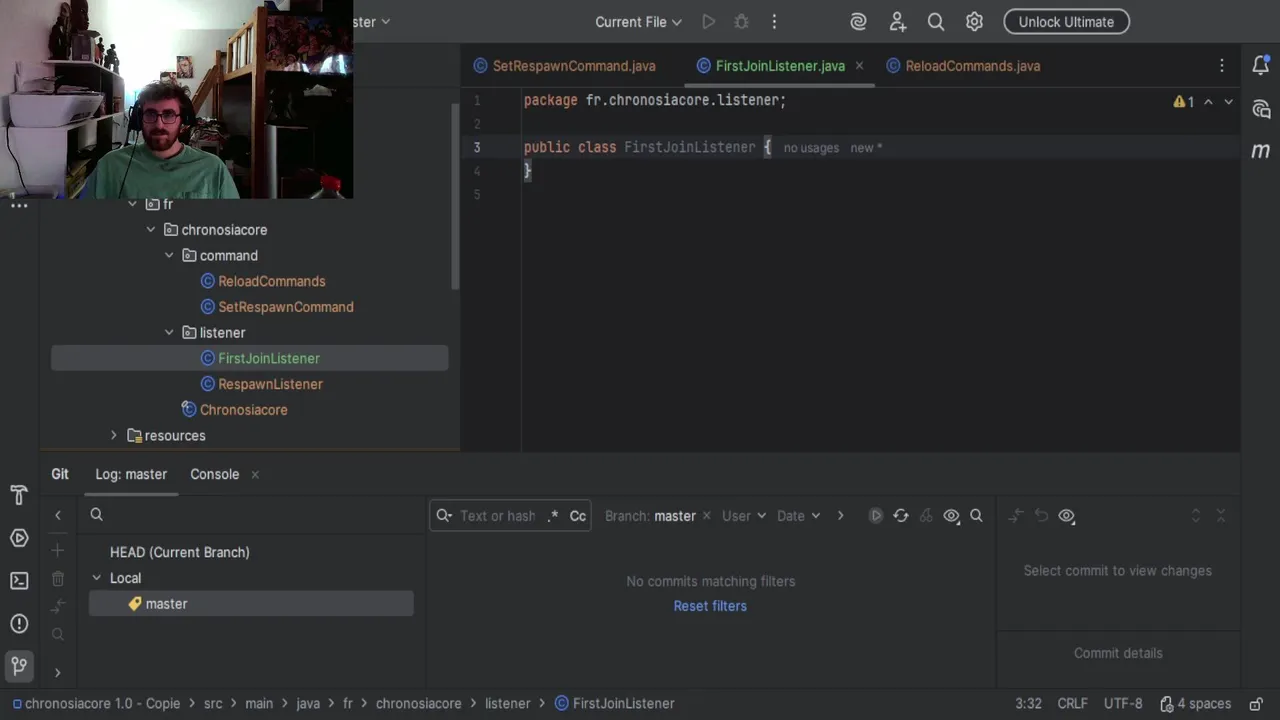1280x720 pixels.
Task: Open view options eye icon in changes pane
Action: (1066, 516)
